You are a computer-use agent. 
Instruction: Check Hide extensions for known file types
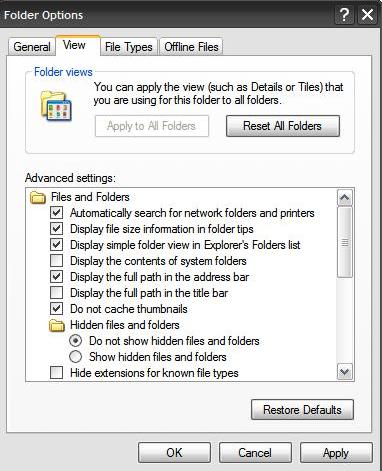56,373
